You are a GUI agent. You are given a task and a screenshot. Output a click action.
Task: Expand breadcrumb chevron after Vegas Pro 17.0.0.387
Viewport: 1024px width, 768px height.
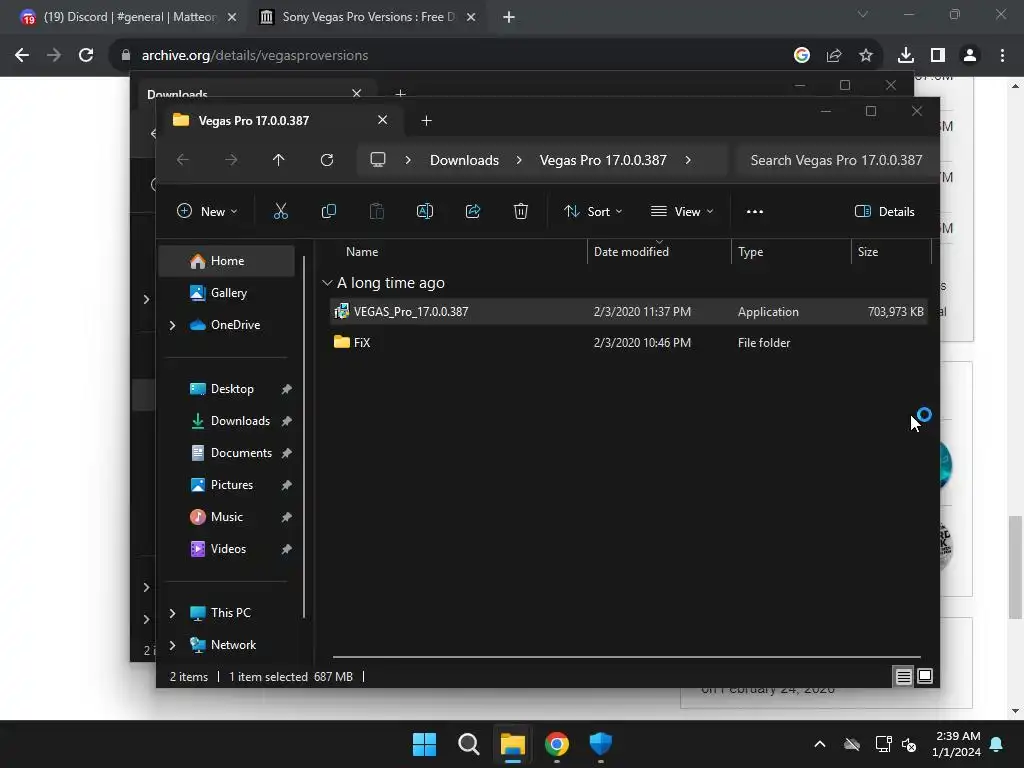688,160
